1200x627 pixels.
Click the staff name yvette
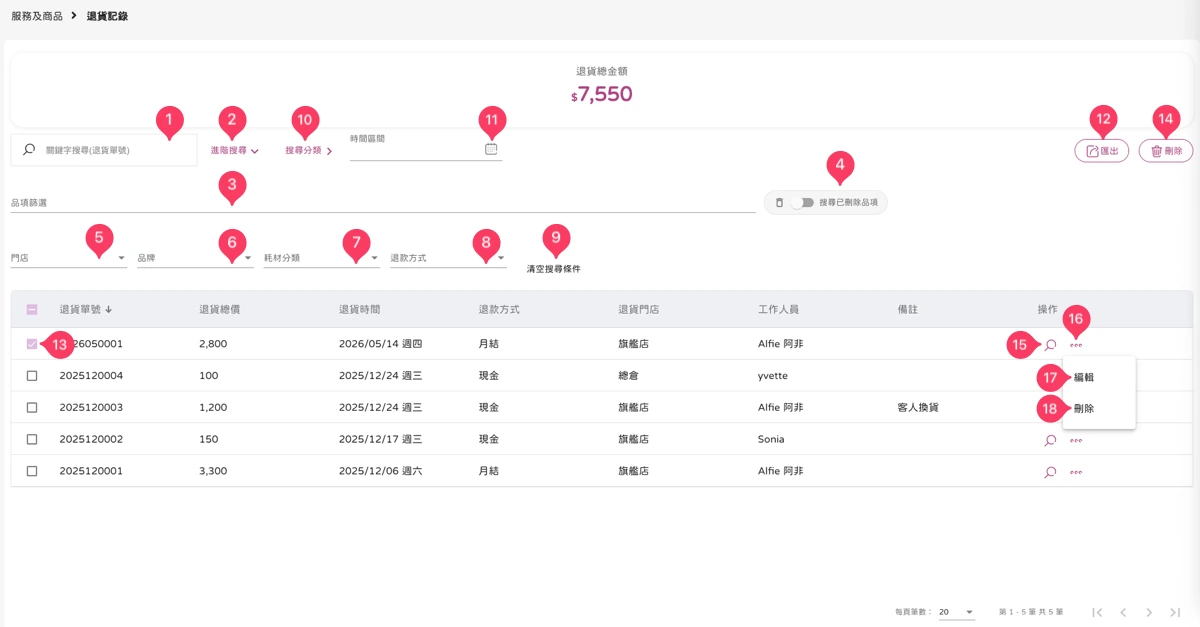(x=774, y=376)
